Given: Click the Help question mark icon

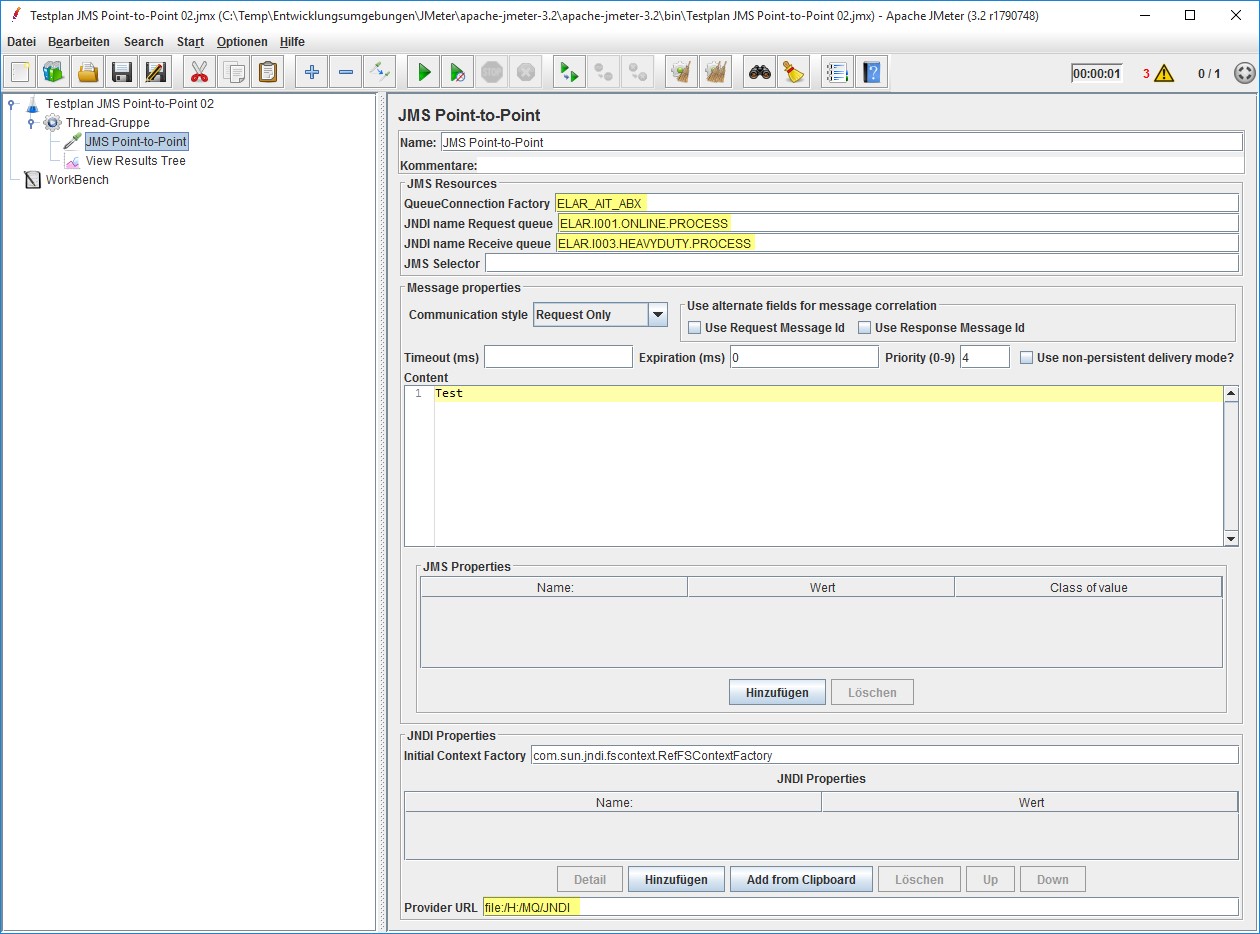Looking at the screenshot, I should pos(872,72).
